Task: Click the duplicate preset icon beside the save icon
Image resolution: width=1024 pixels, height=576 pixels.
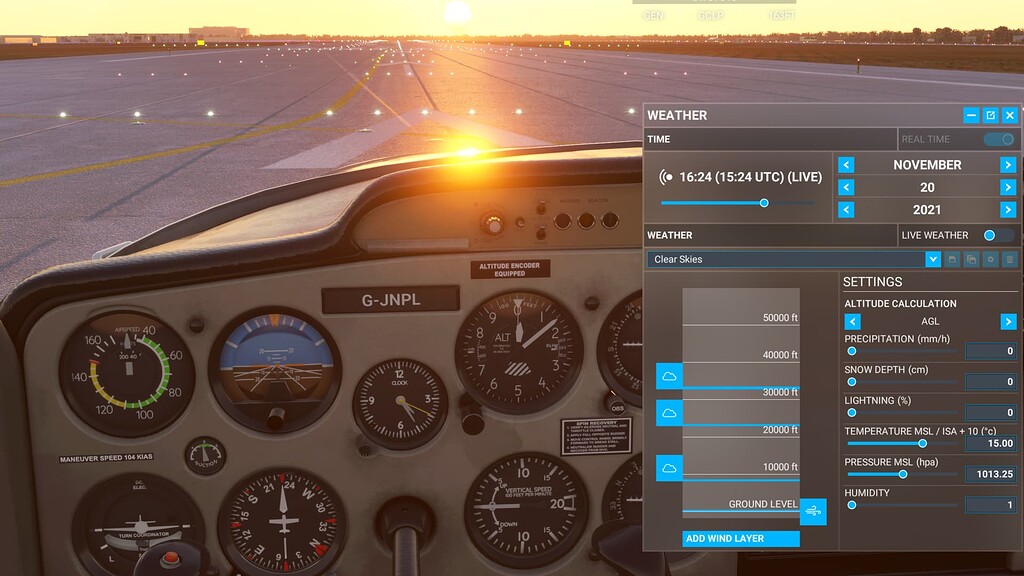Action: [x=971, y=260]
